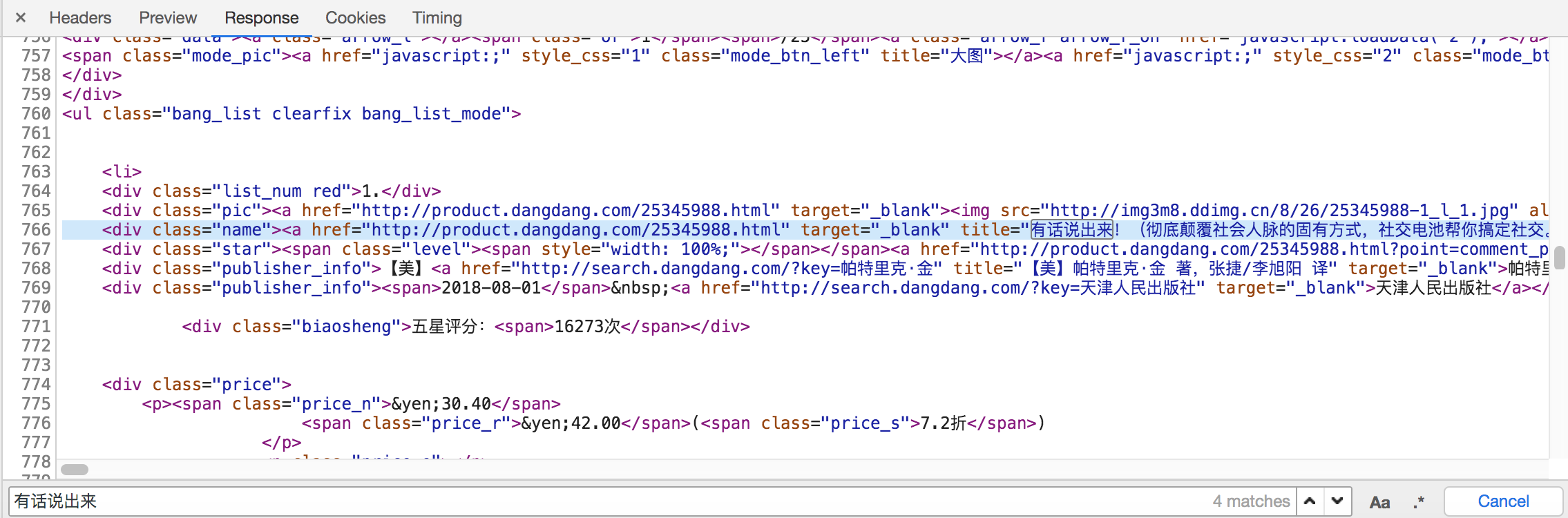The image size is (1568, 518).
Task: Click the list_num red div line
Action: 271,191
